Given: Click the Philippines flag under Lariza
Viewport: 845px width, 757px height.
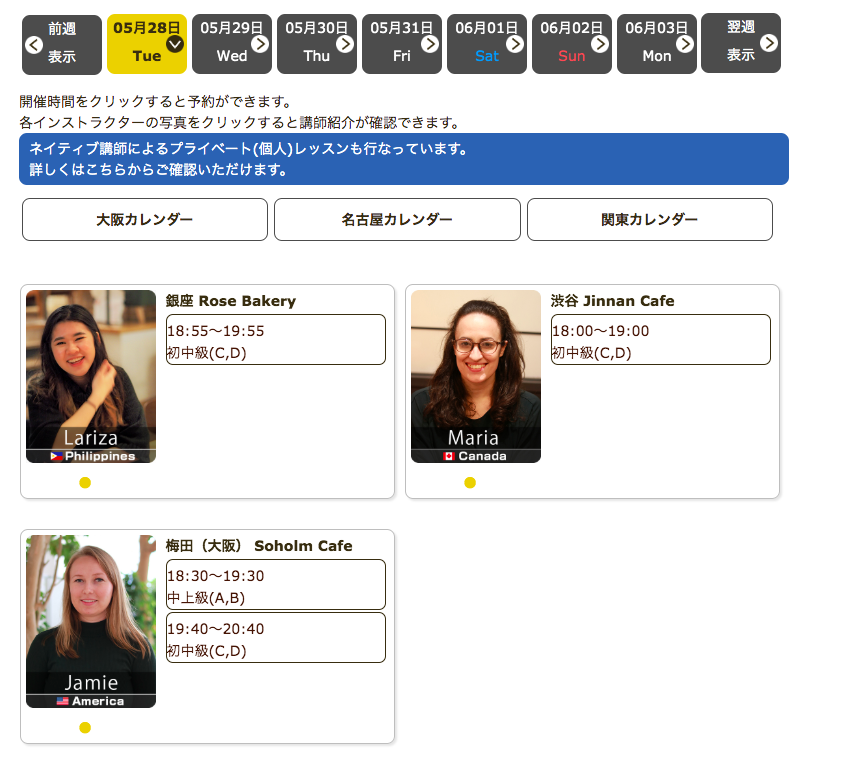Looking at the screenshot, I should [x=57, y=456].
